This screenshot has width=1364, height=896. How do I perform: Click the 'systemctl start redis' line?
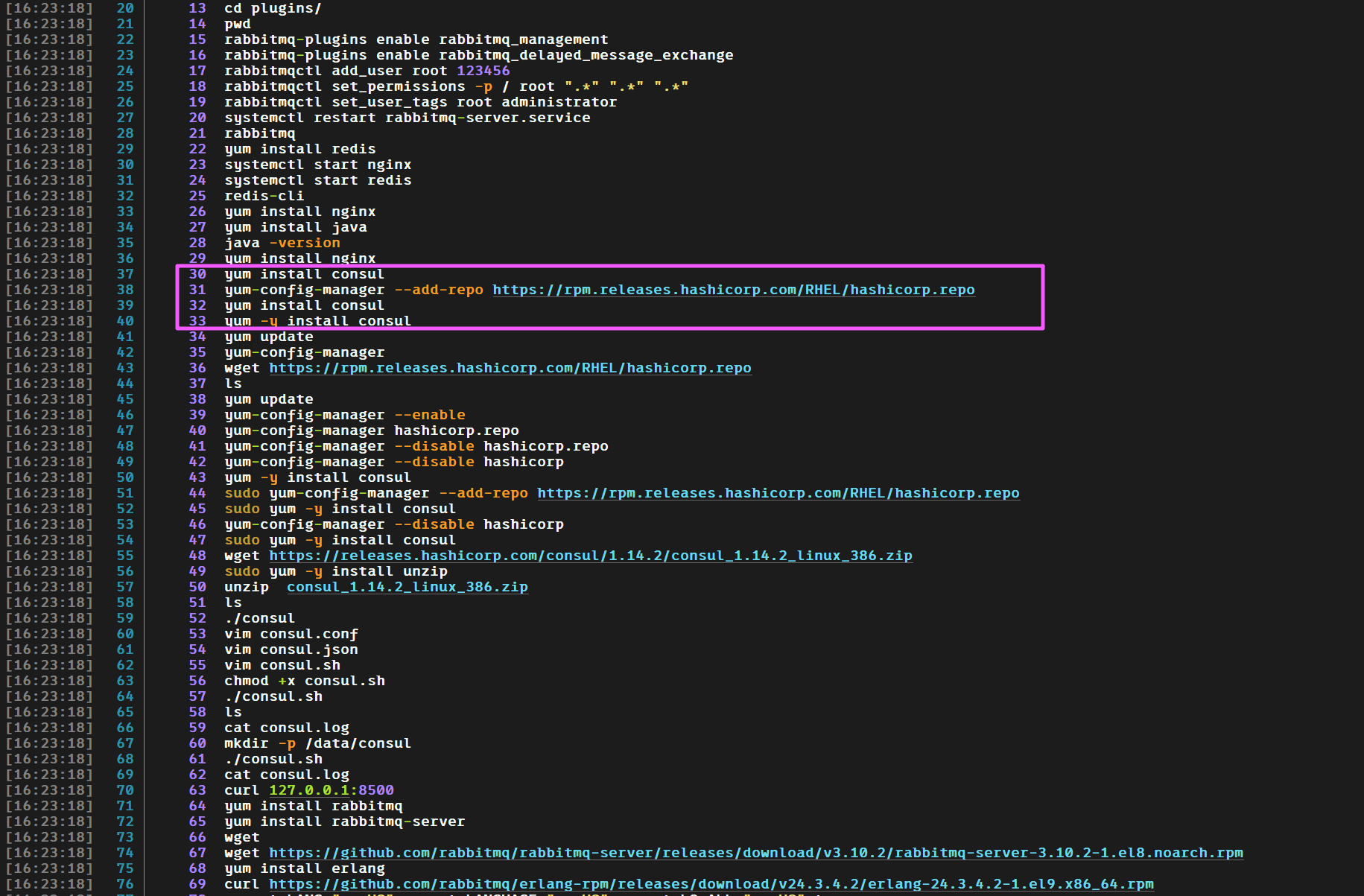318,180
